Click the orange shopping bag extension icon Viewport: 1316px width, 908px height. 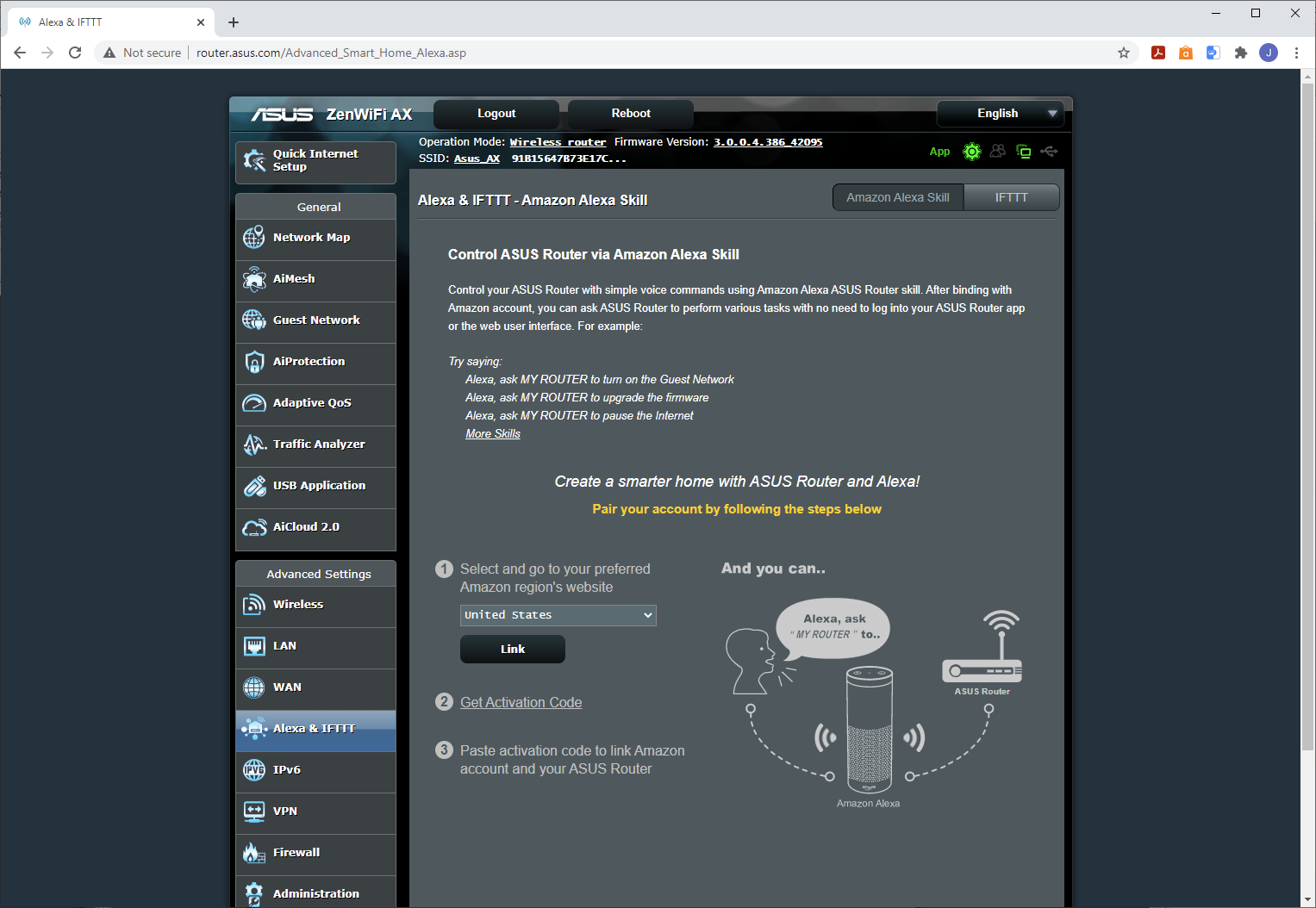pyautogui.click(x=1186, y=53)
